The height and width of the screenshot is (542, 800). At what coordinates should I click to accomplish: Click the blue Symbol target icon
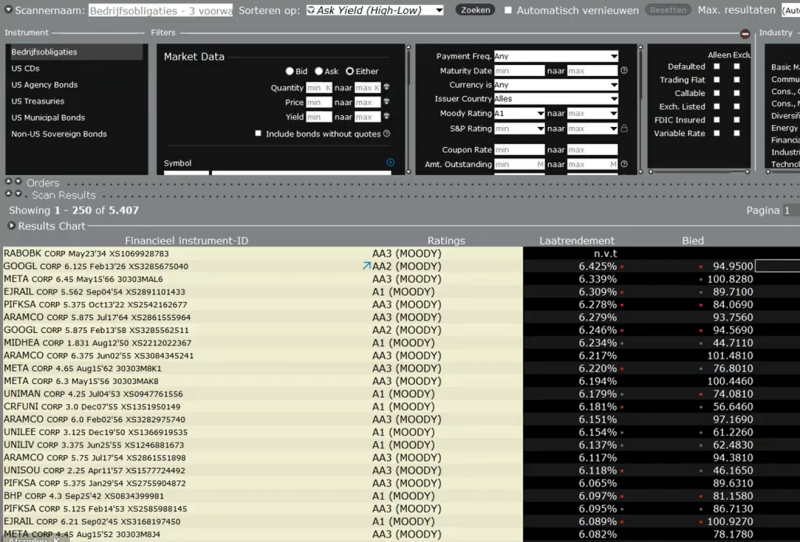point(390,162)
